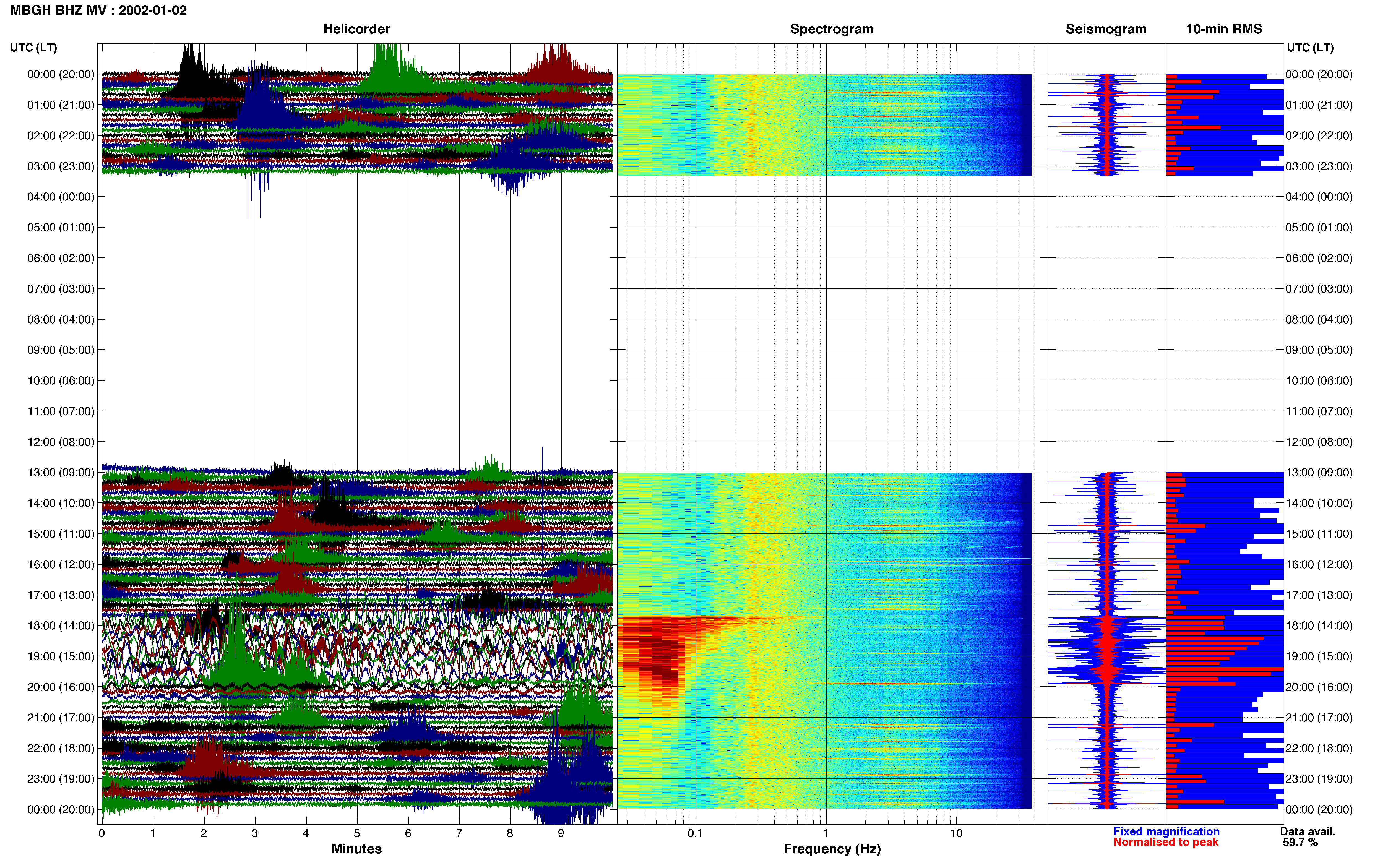Click left axis label 10:00 (06:00)
The image size is (1388, 868).
coord(61,380)
